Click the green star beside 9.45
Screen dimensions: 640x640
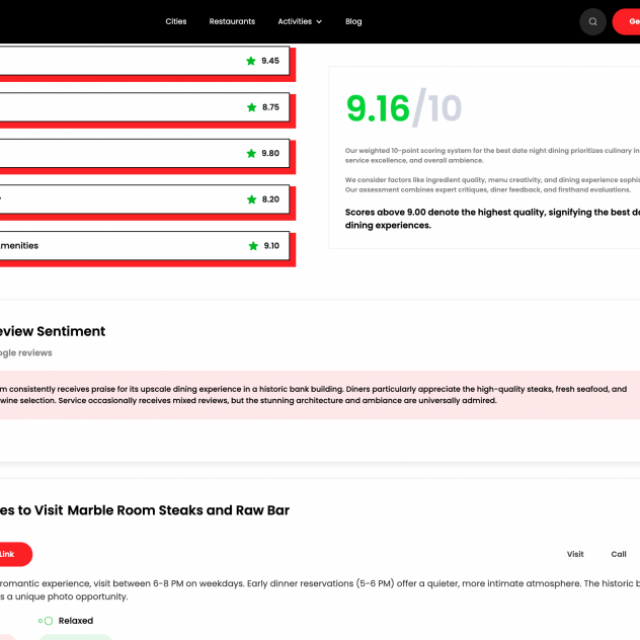coord(251,61)
